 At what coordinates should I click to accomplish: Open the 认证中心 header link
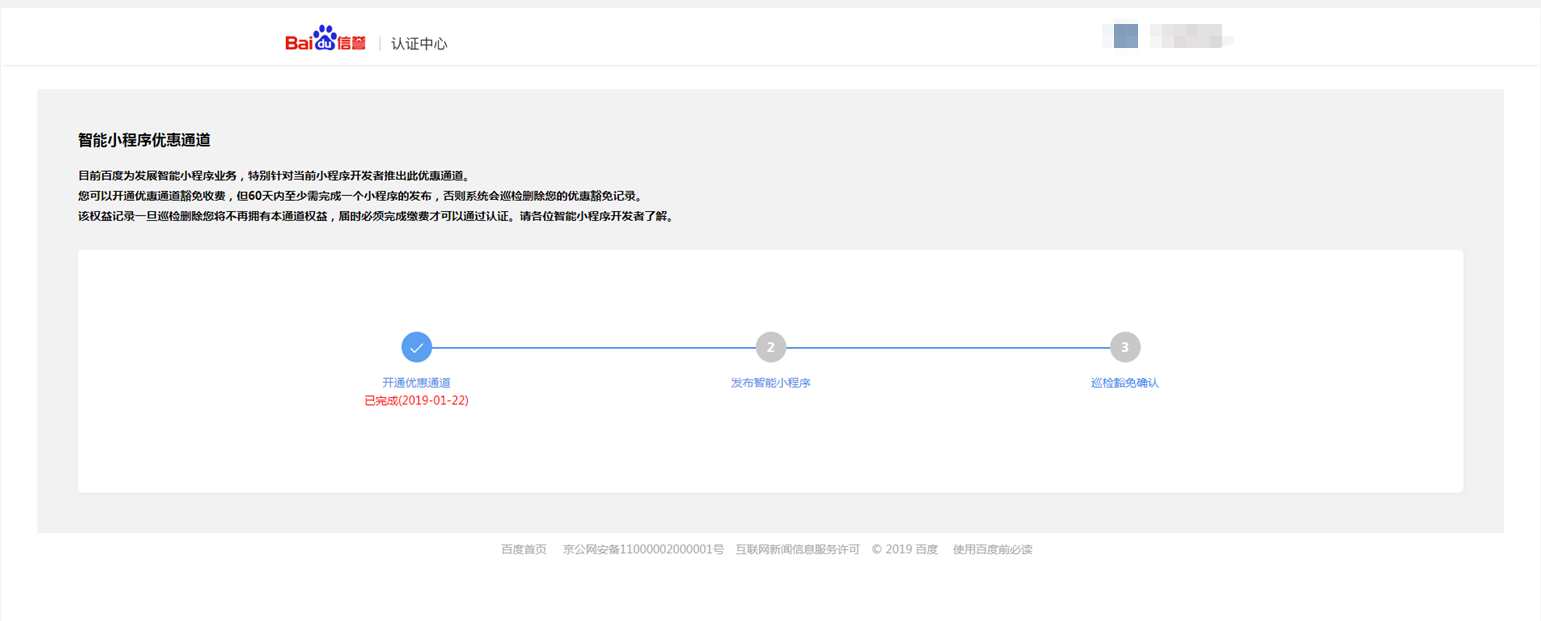click(419, 43)
